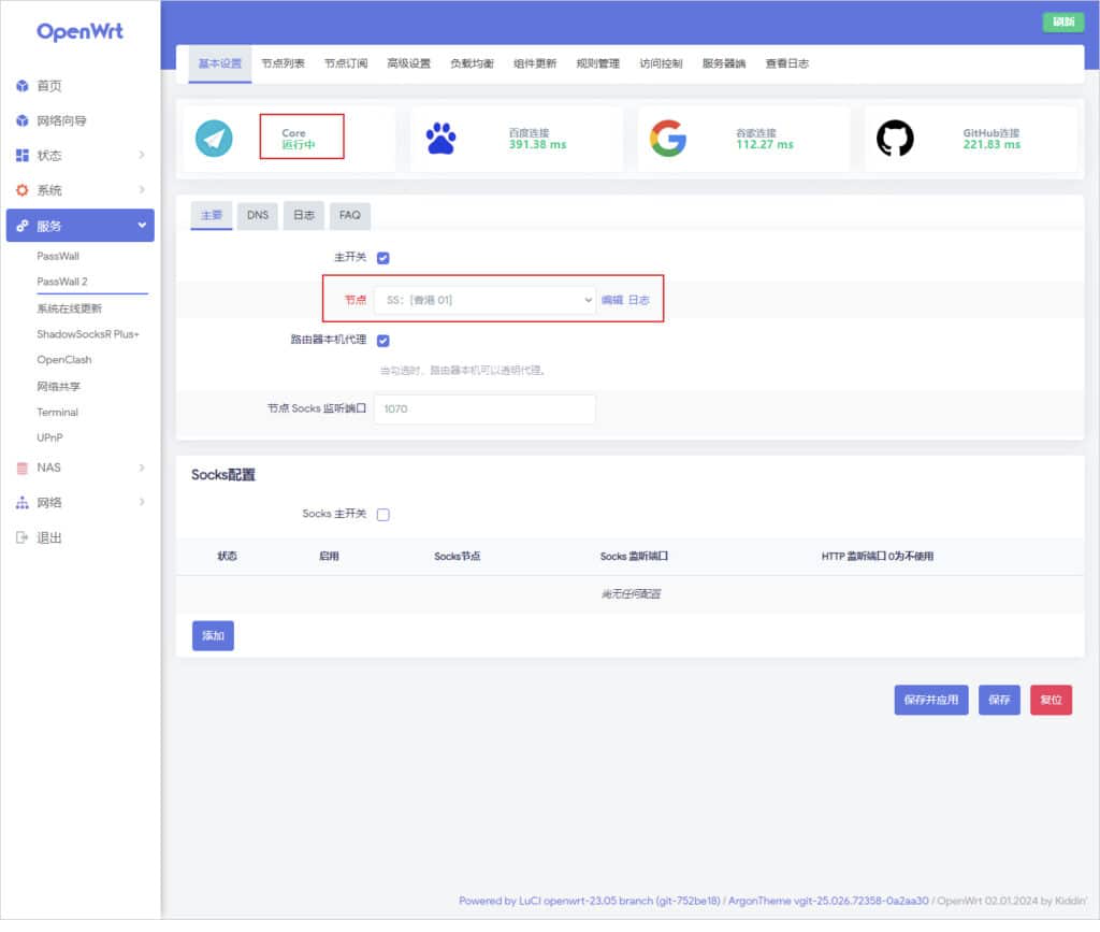This screenshot has width=1100, height=932.
Task: Click the GitHub octocat icon
Action: coord(895,138)
